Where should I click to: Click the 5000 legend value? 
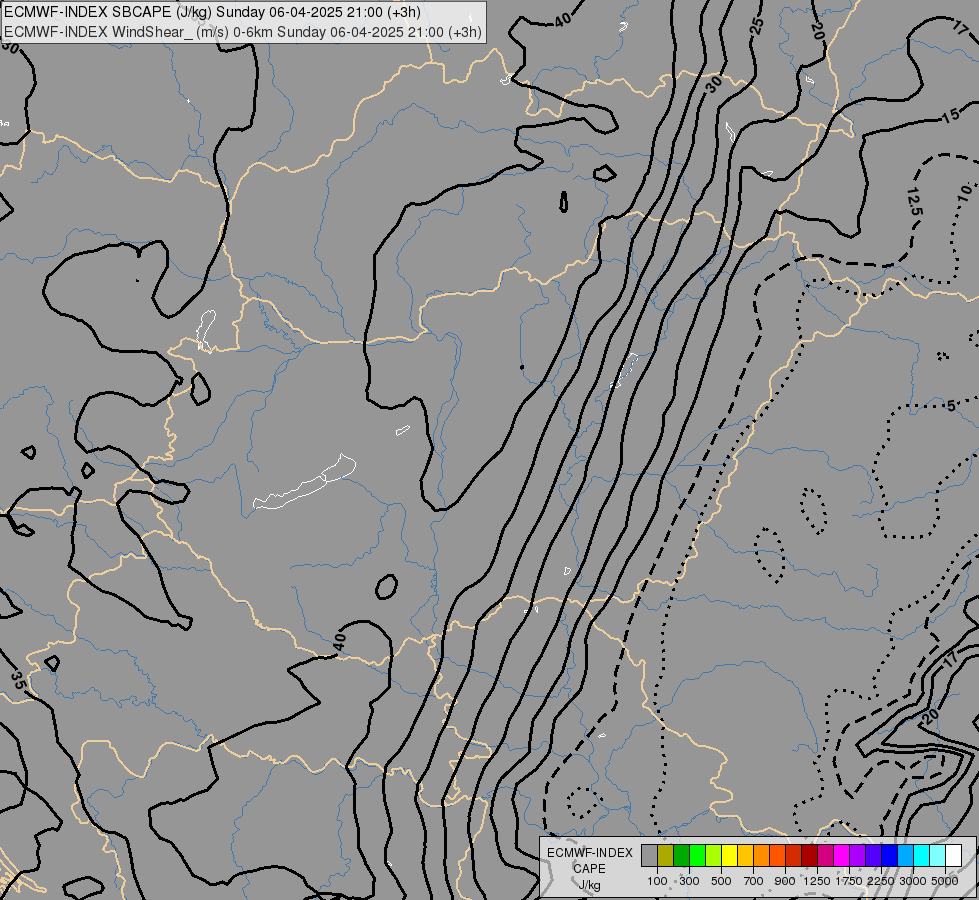(945, 881)
